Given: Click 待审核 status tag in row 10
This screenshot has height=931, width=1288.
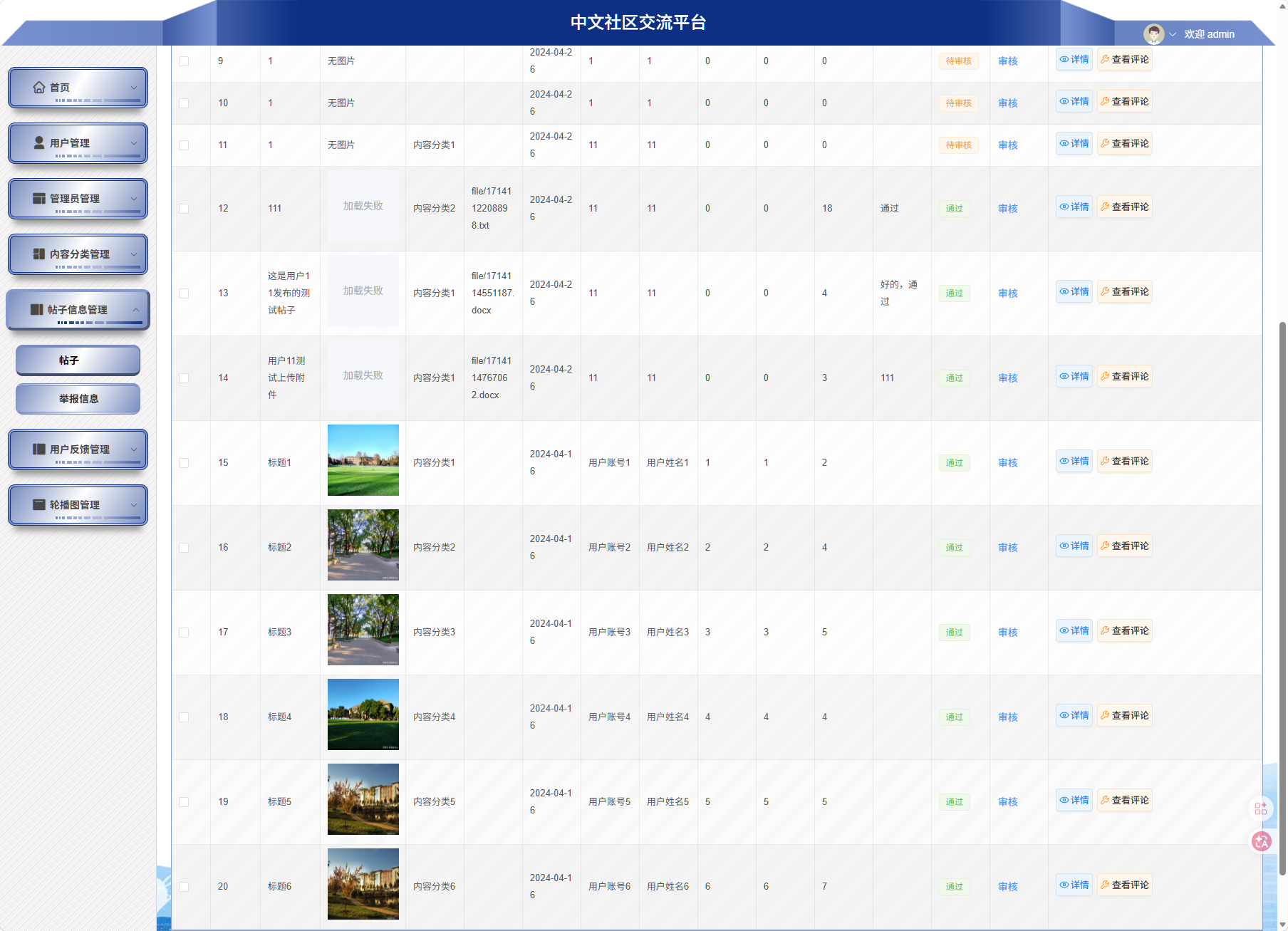Looking at the screenshot, I should (958, 103).
